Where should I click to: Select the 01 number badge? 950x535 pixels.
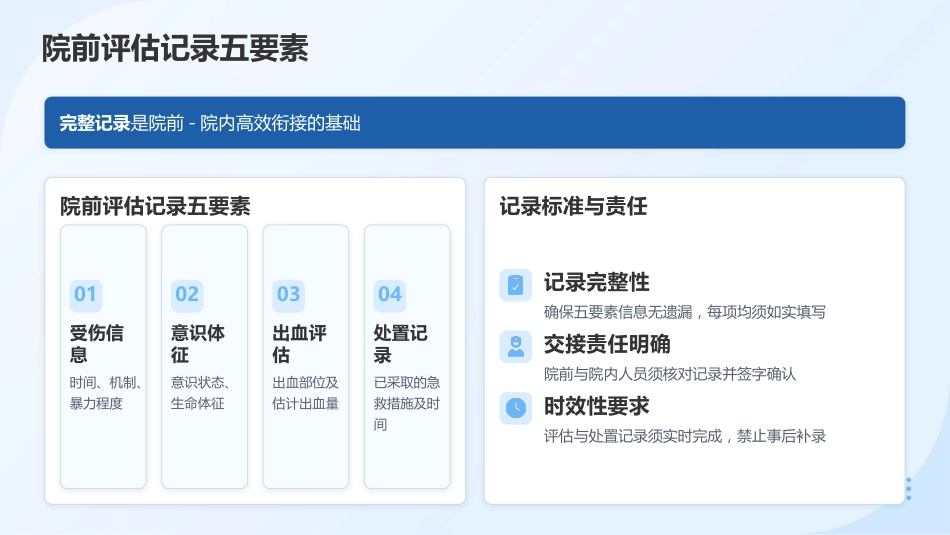click(85, 294)
